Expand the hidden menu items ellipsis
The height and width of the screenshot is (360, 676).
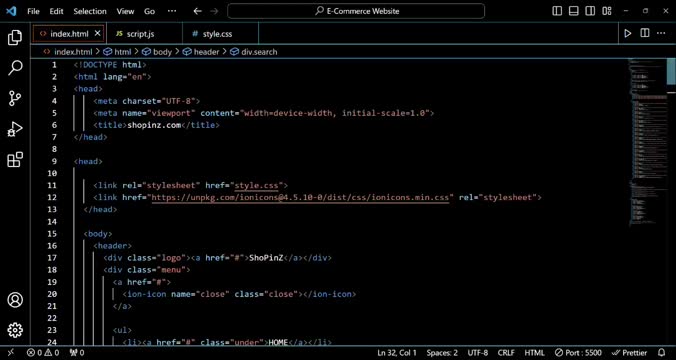172,11
